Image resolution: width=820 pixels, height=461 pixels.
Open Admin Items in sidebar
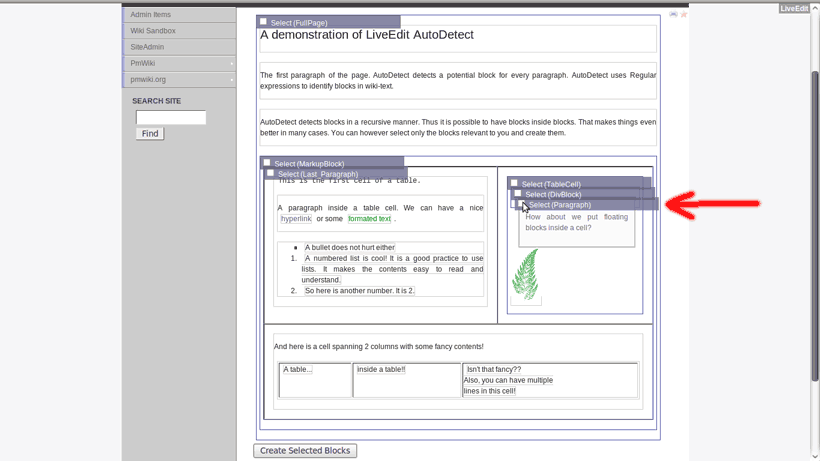point(179,15)
